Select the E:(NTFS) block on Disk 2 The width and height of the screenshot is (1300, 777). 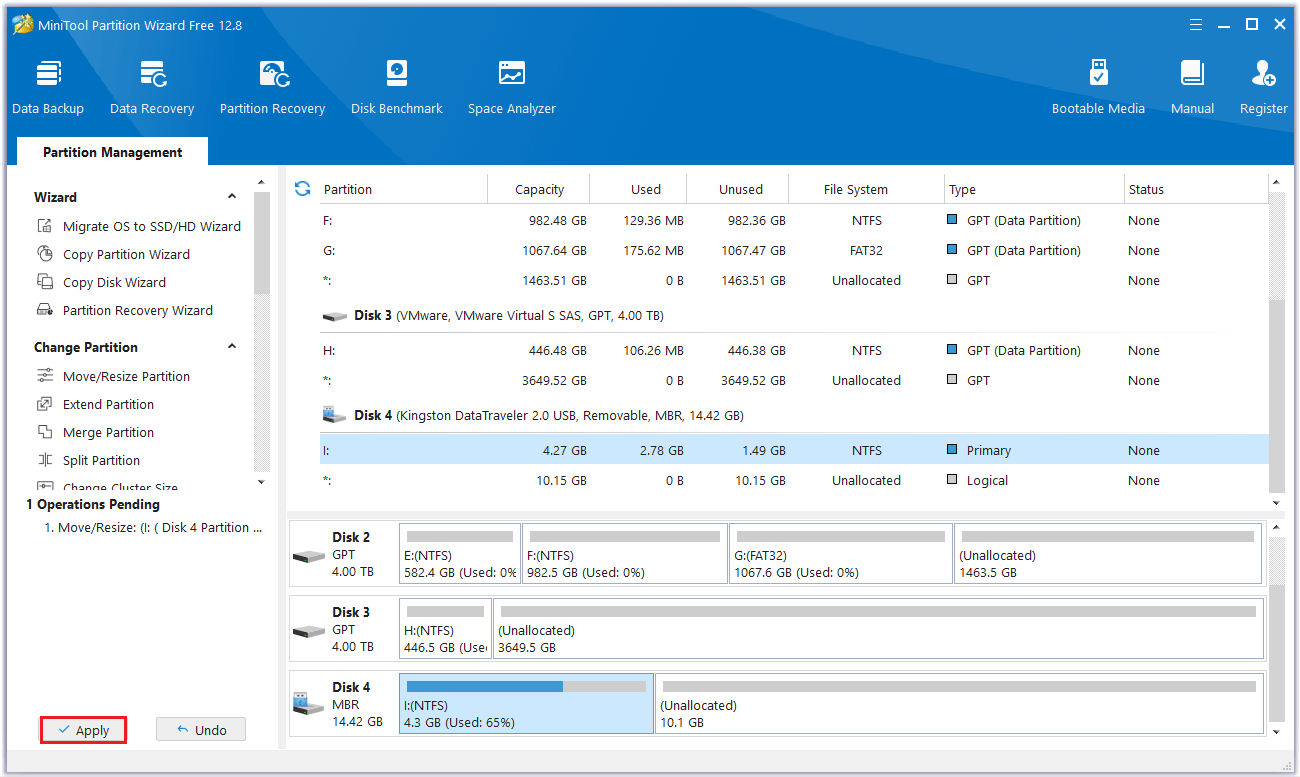pyautogui.click(x=460, y=553)
